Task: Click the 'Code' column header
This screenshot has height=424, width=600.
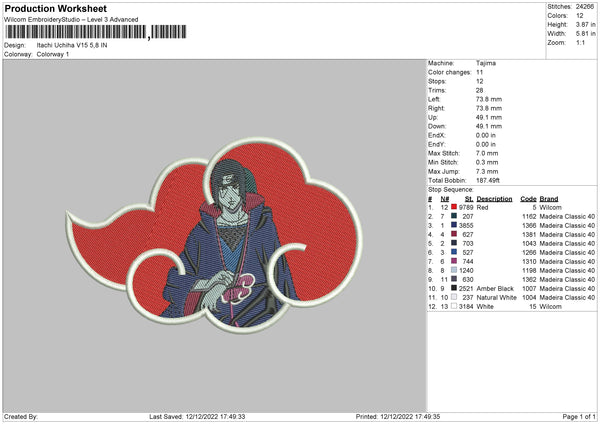Action: click(x=528, y=199)
